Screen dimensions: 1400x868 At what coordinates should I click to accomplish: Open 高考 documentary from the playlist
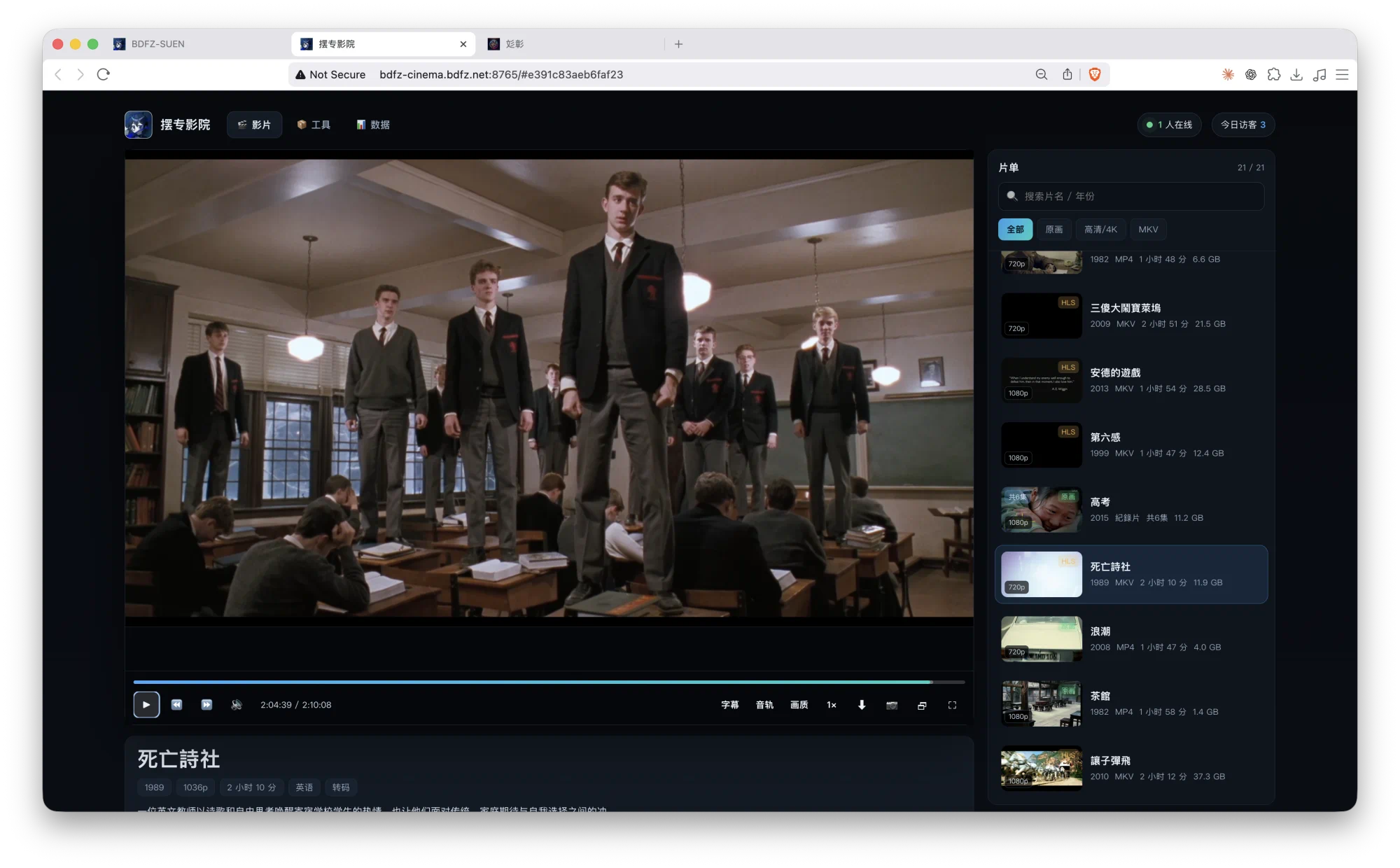1131,510
